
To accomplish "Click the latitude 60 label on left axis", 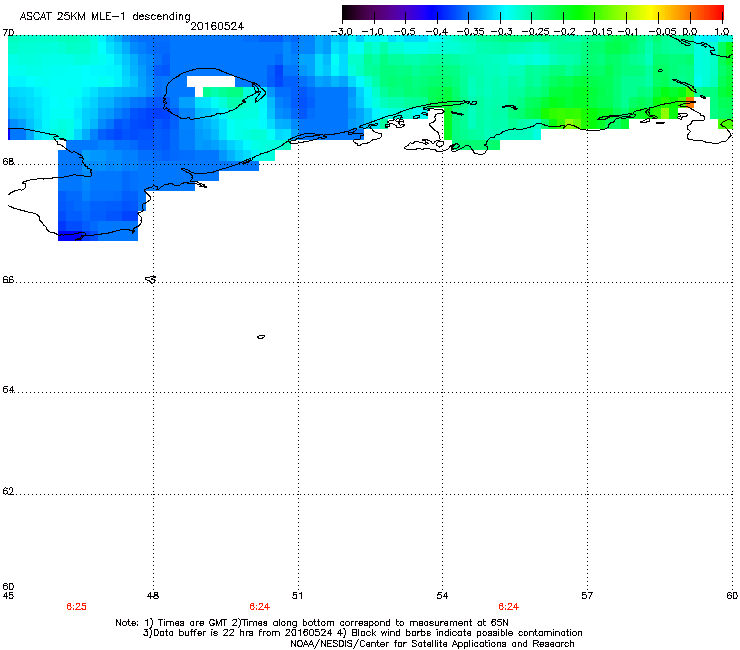I will tap(8, 586).
